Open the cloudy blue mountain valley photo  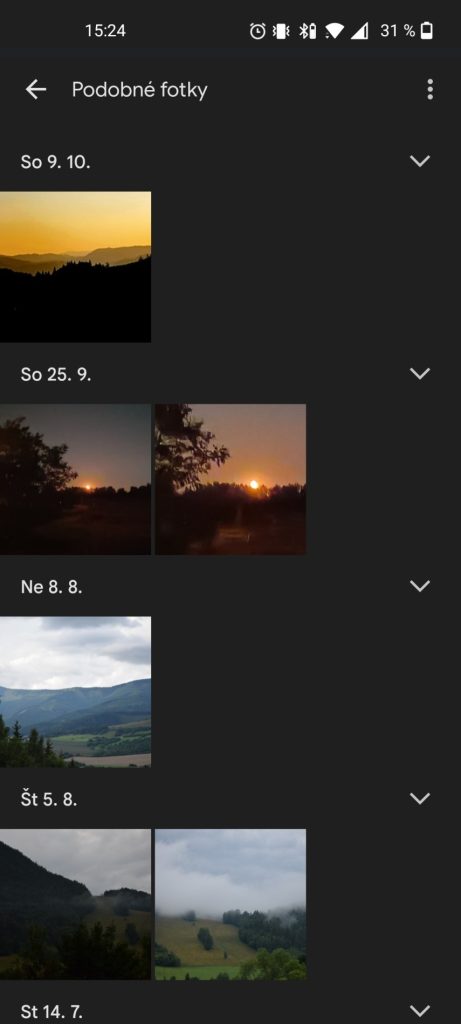(x=75, y=692)
